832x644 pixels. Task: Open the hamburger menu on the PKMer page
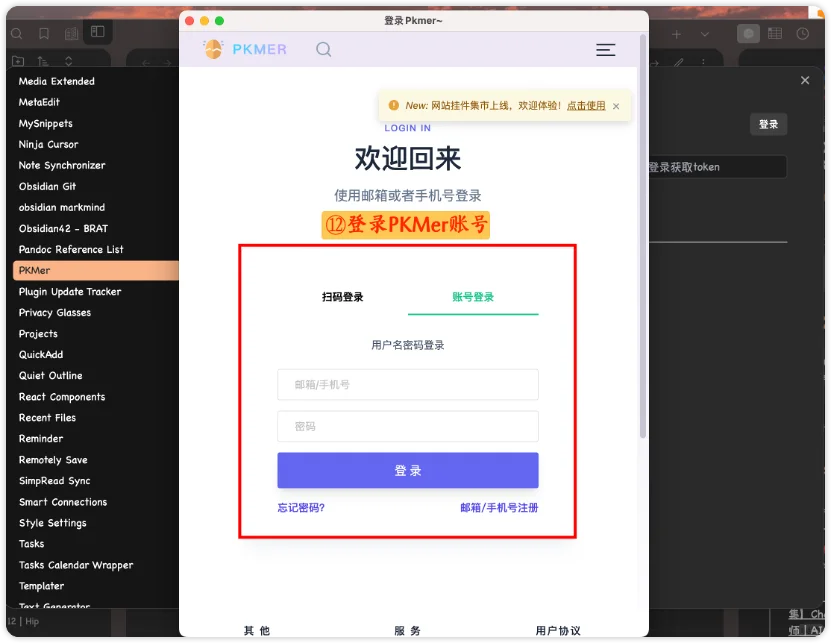pos(606,49)
